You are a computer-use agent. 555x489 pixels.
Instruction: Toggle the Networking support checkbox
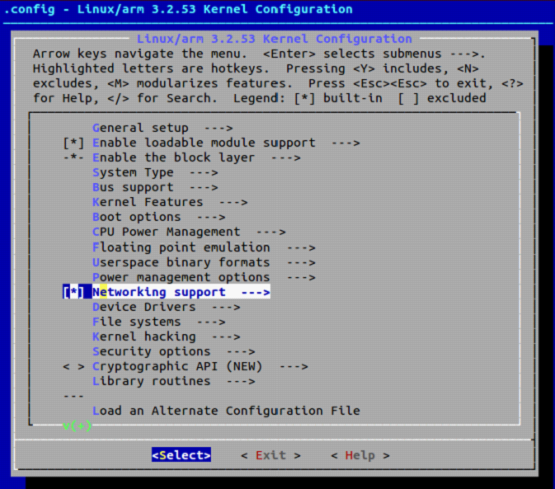pyautogui.click(x=74, y=292)
